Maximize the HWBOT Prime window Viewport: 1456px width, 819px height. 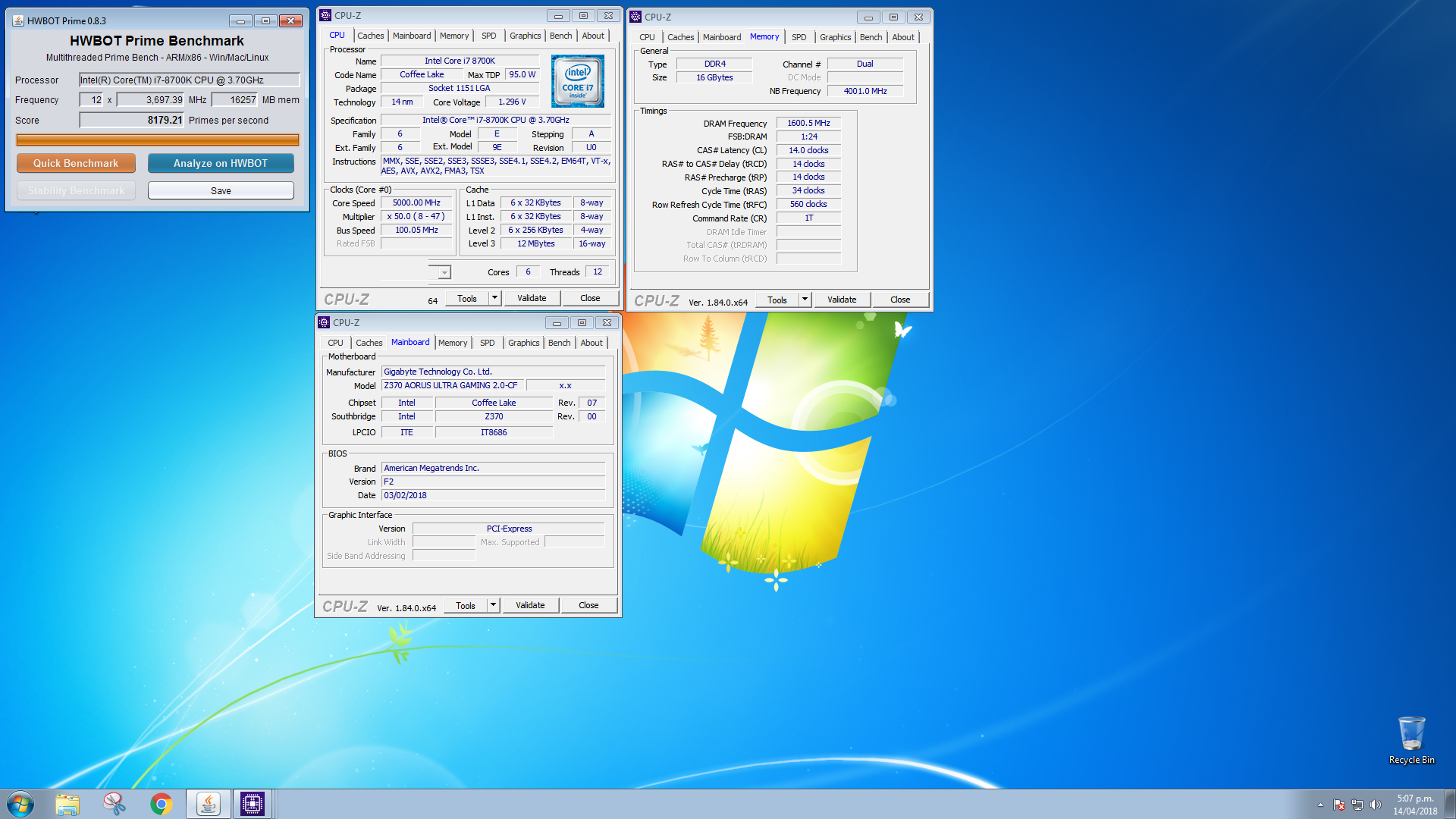(x=265, y=20)
